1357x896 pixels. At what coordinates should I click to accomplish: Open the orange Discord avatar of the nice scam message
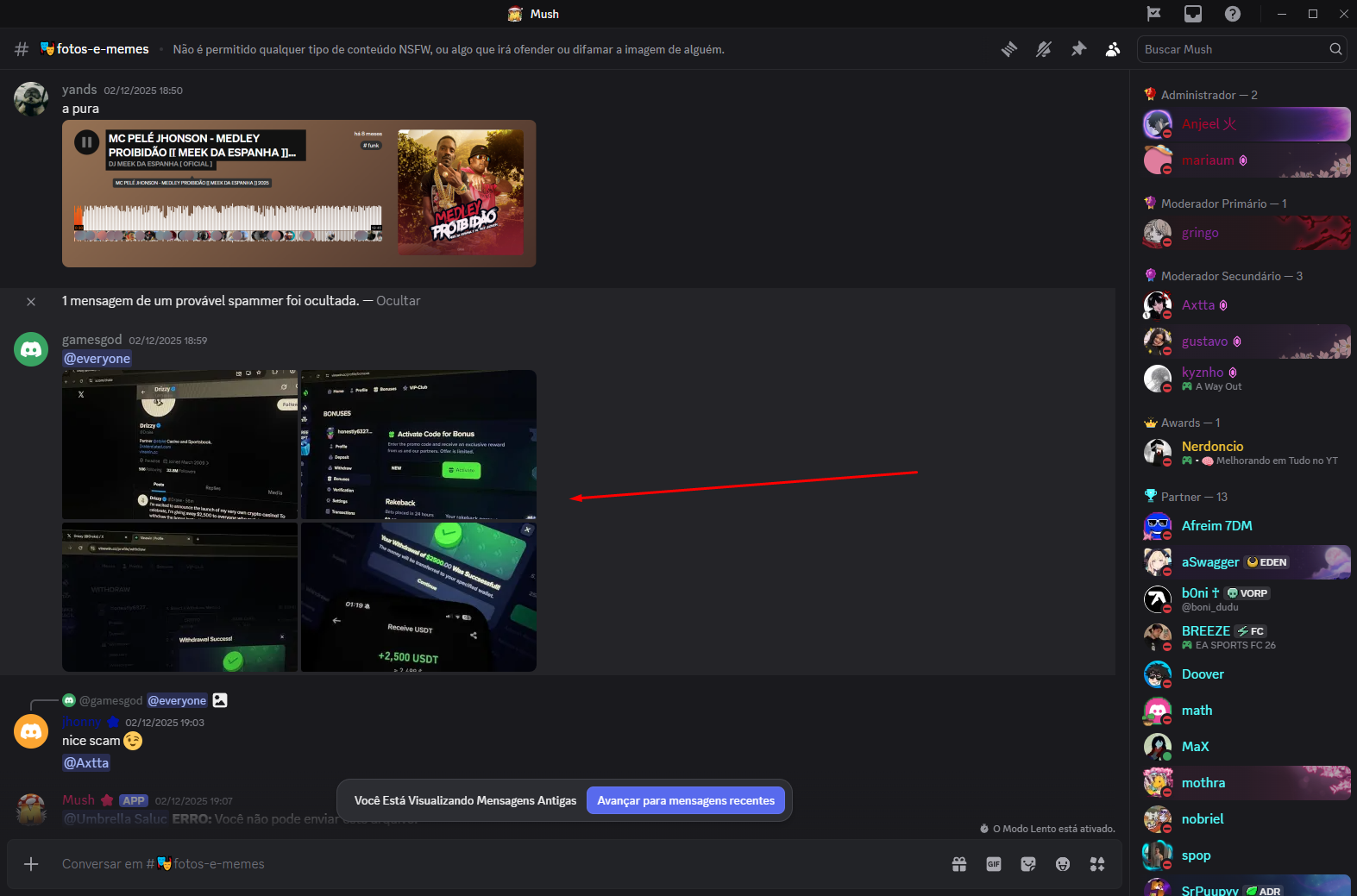[31, 731]
